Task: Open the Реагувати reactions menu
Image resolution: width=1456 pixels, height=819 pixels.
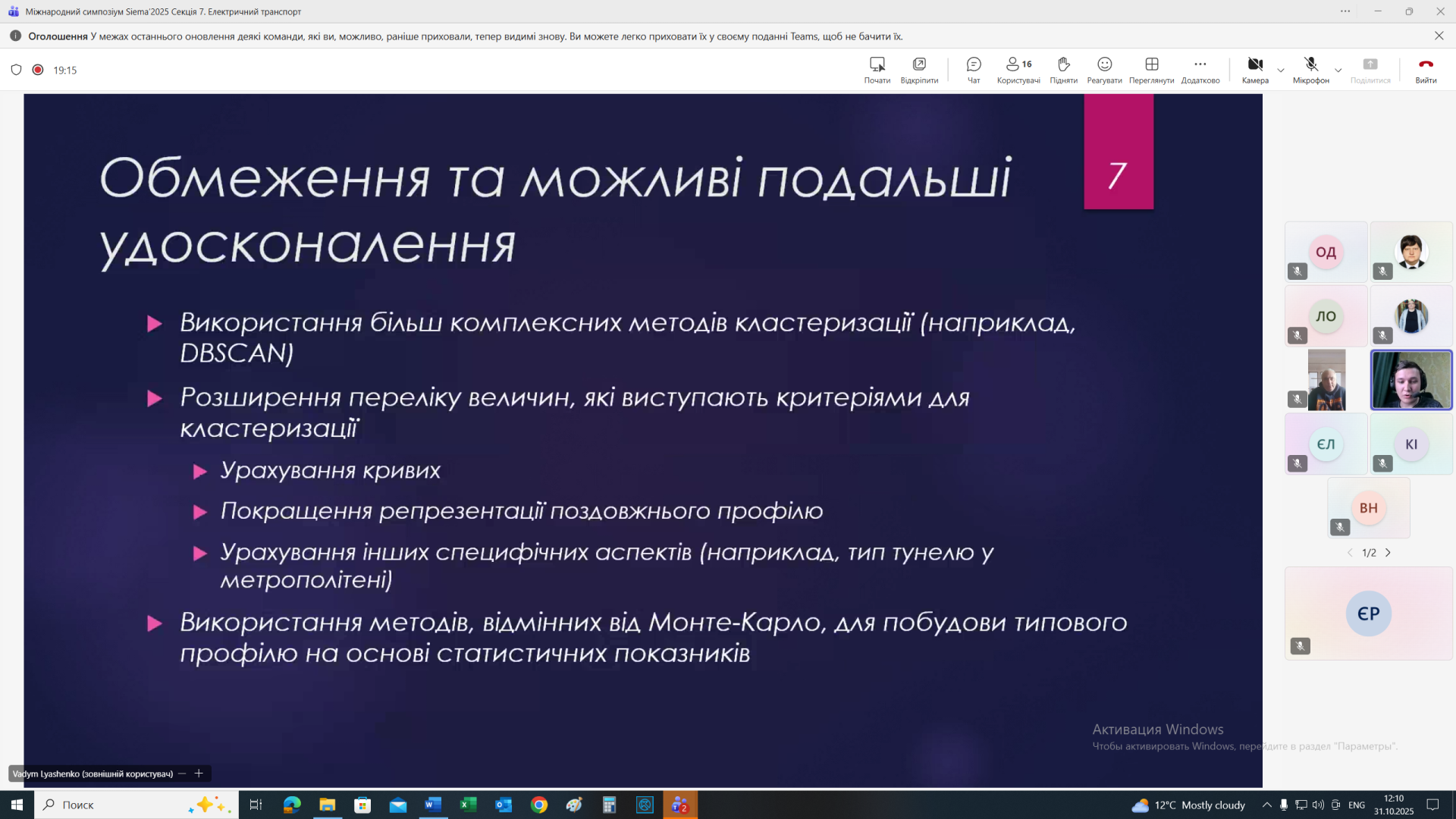Action: point(1104,69)
